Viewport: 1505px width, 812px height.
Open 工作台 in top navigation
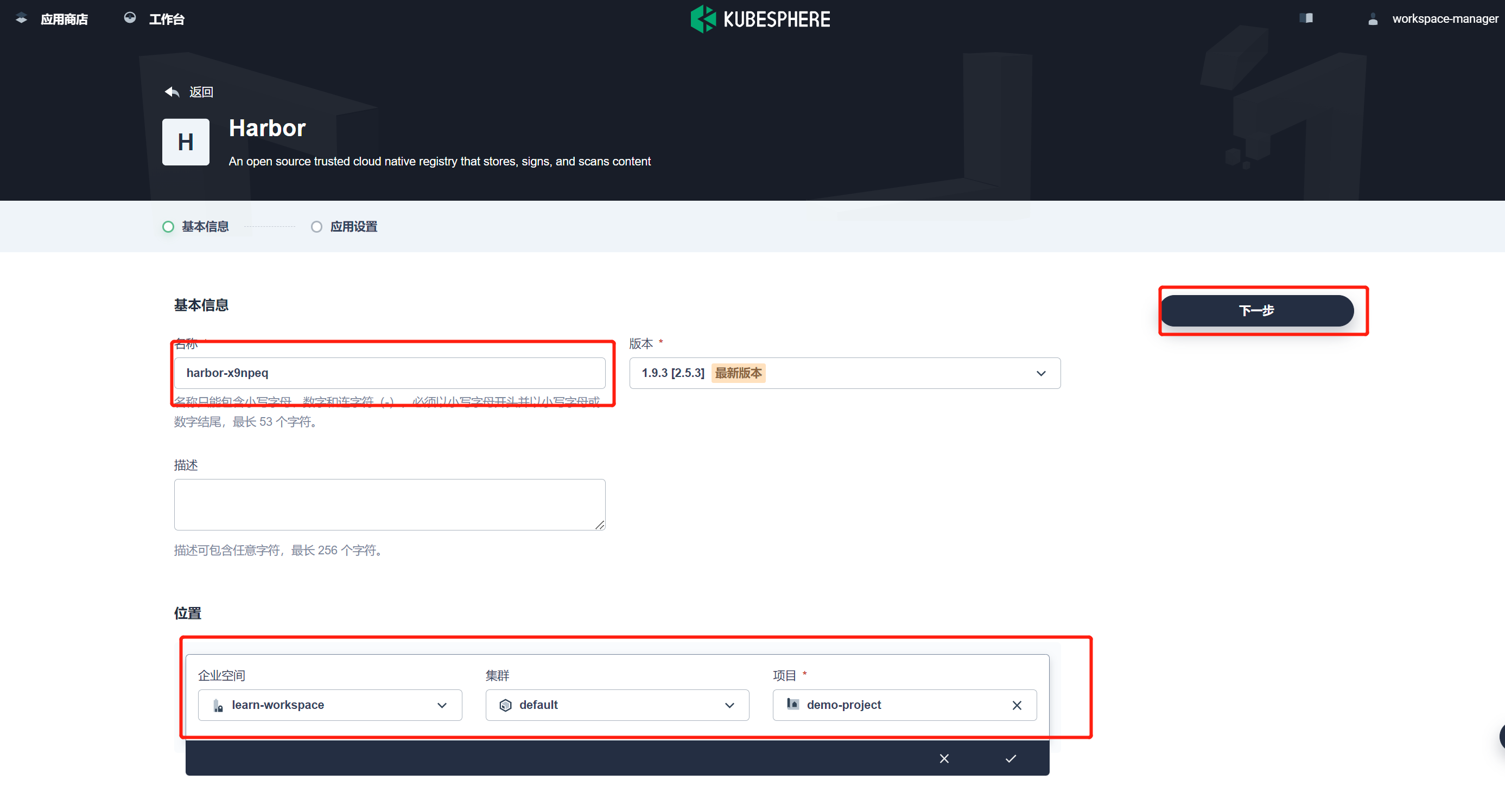pos(167,20)
